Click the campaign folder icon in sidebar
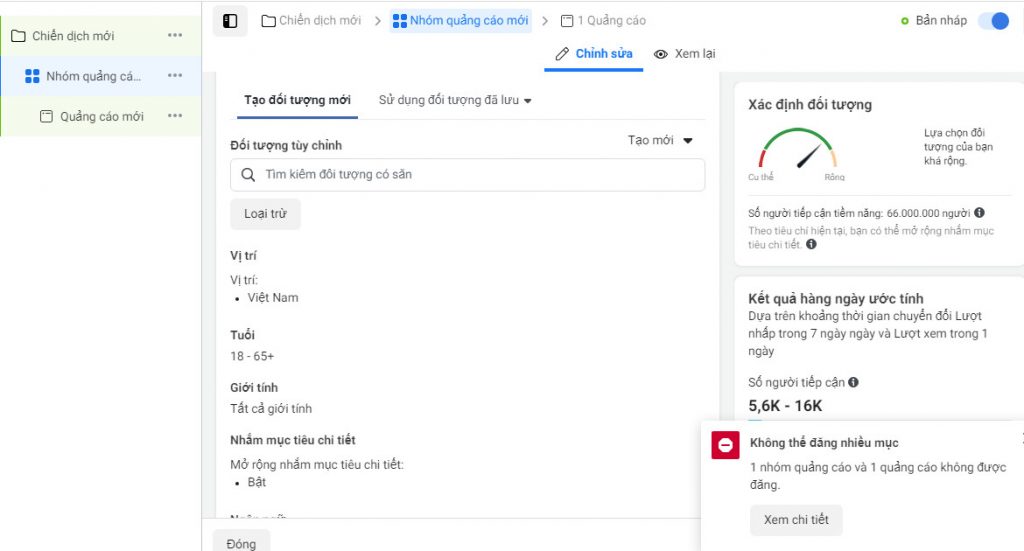The image size is (1024, 551). pyautogui.click(x=18, y=36)
